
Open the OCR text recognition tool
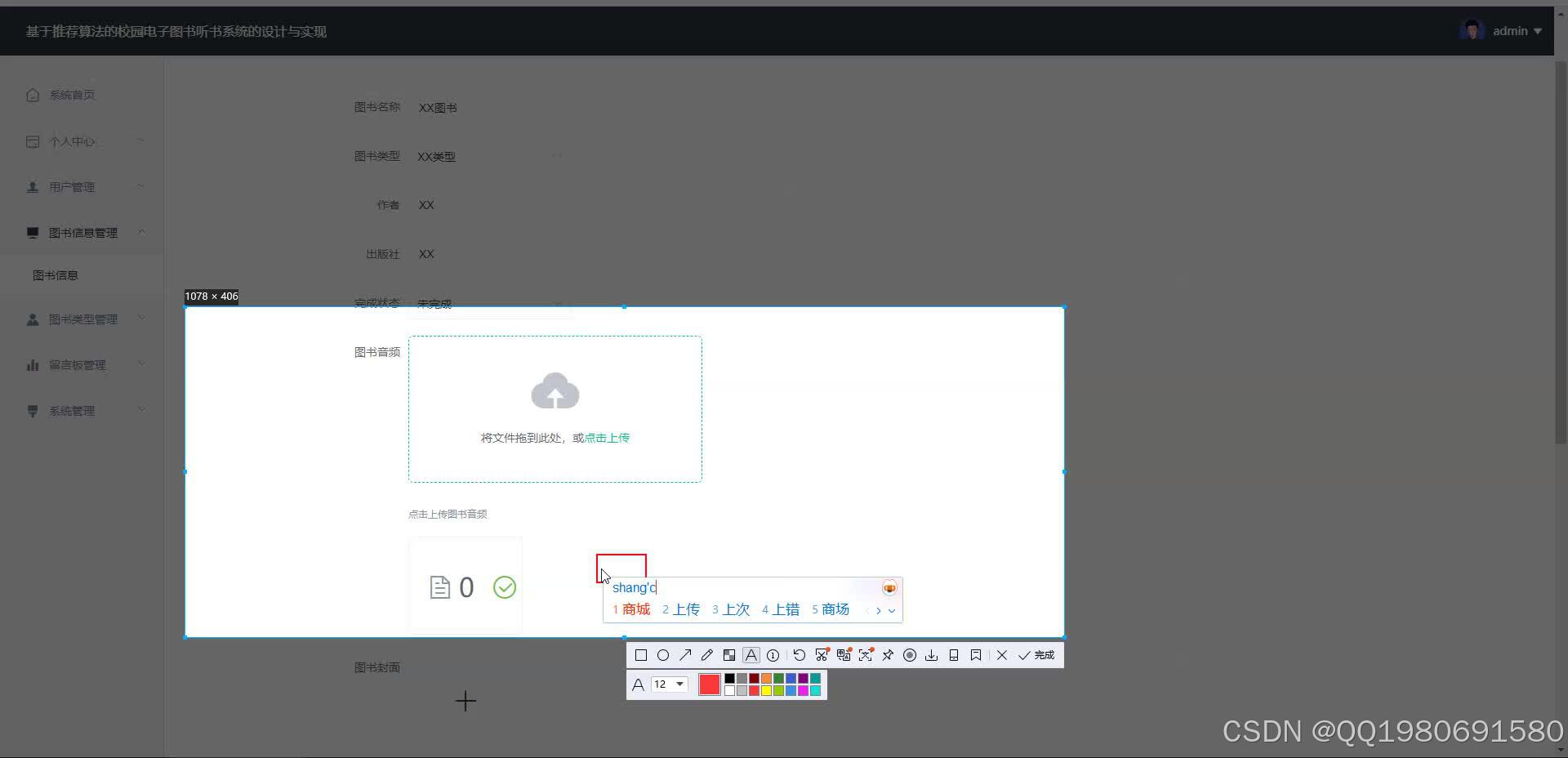pos(866,655)
